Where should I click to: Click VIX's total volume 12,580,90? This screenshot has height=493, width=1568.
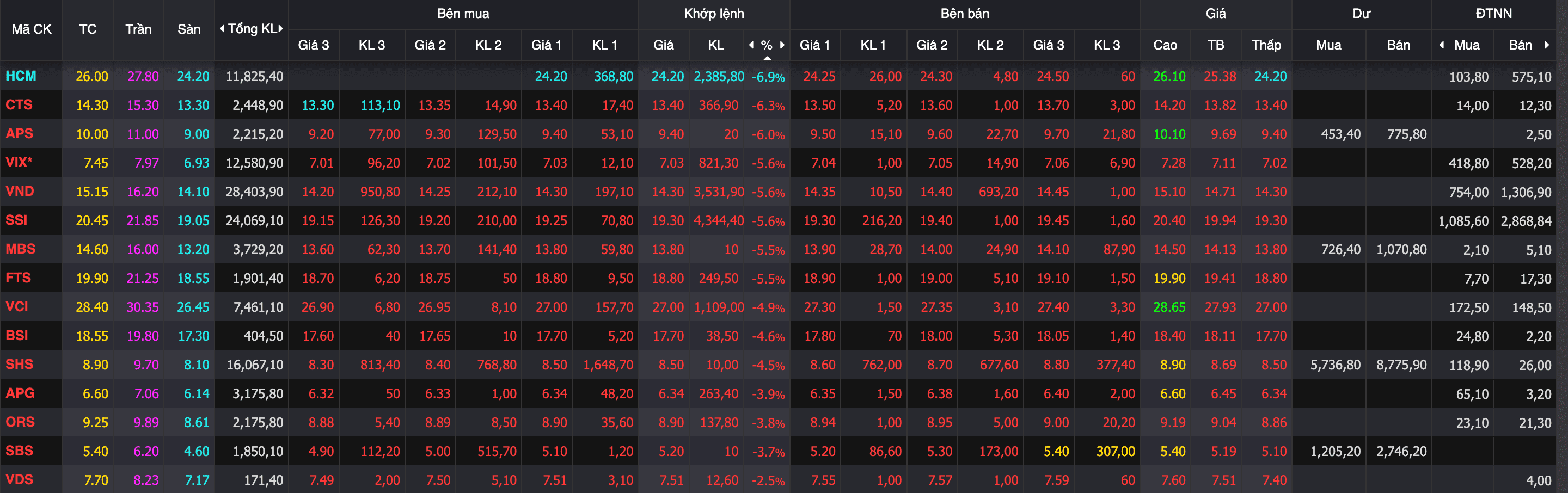point(254,163)
